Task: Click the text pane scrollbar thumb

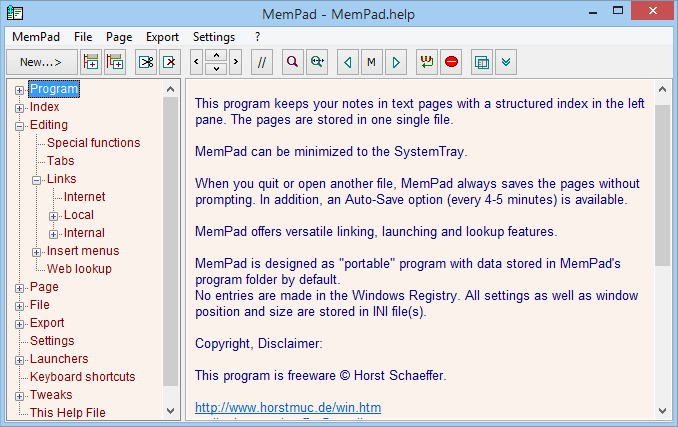Action: [662, 185]
